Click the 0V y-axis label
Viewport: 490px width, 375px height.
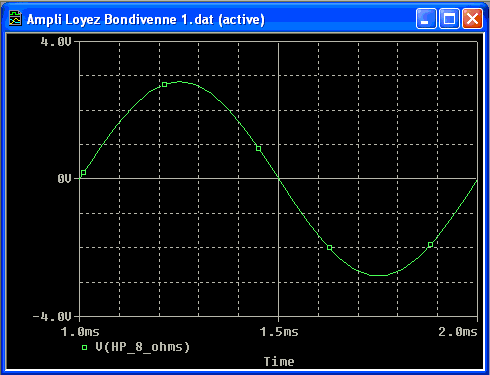[64, 179]
